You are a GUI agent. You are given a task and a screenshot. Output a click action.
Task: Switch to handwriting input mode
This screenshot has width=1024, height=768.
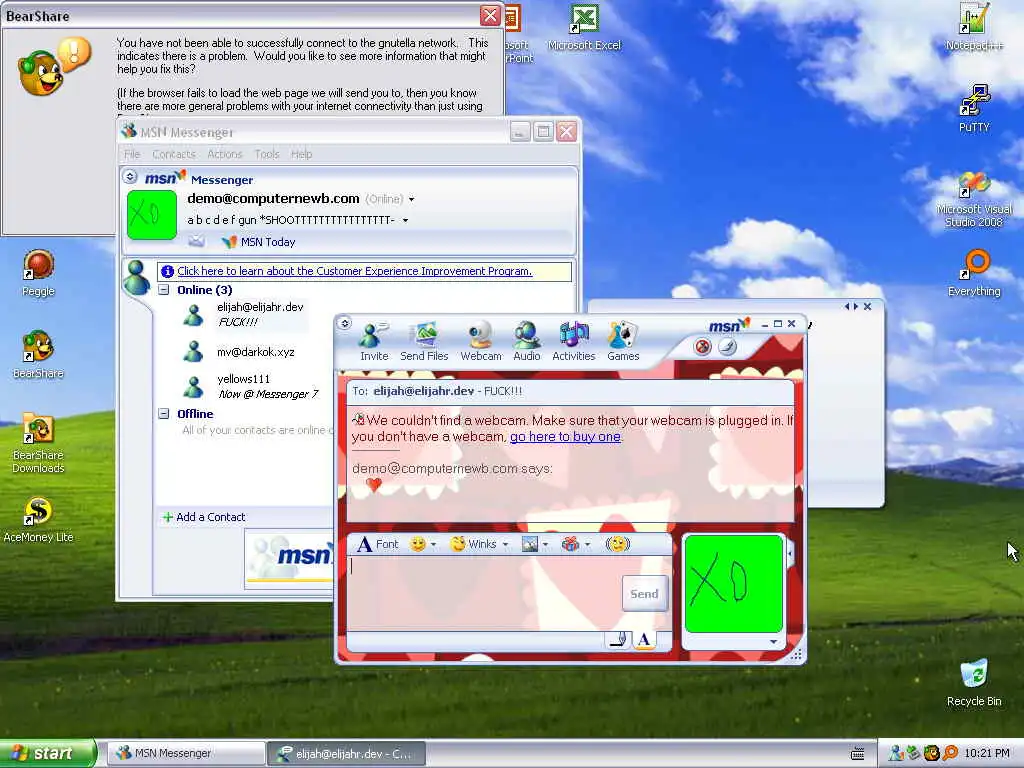(618, 640)
